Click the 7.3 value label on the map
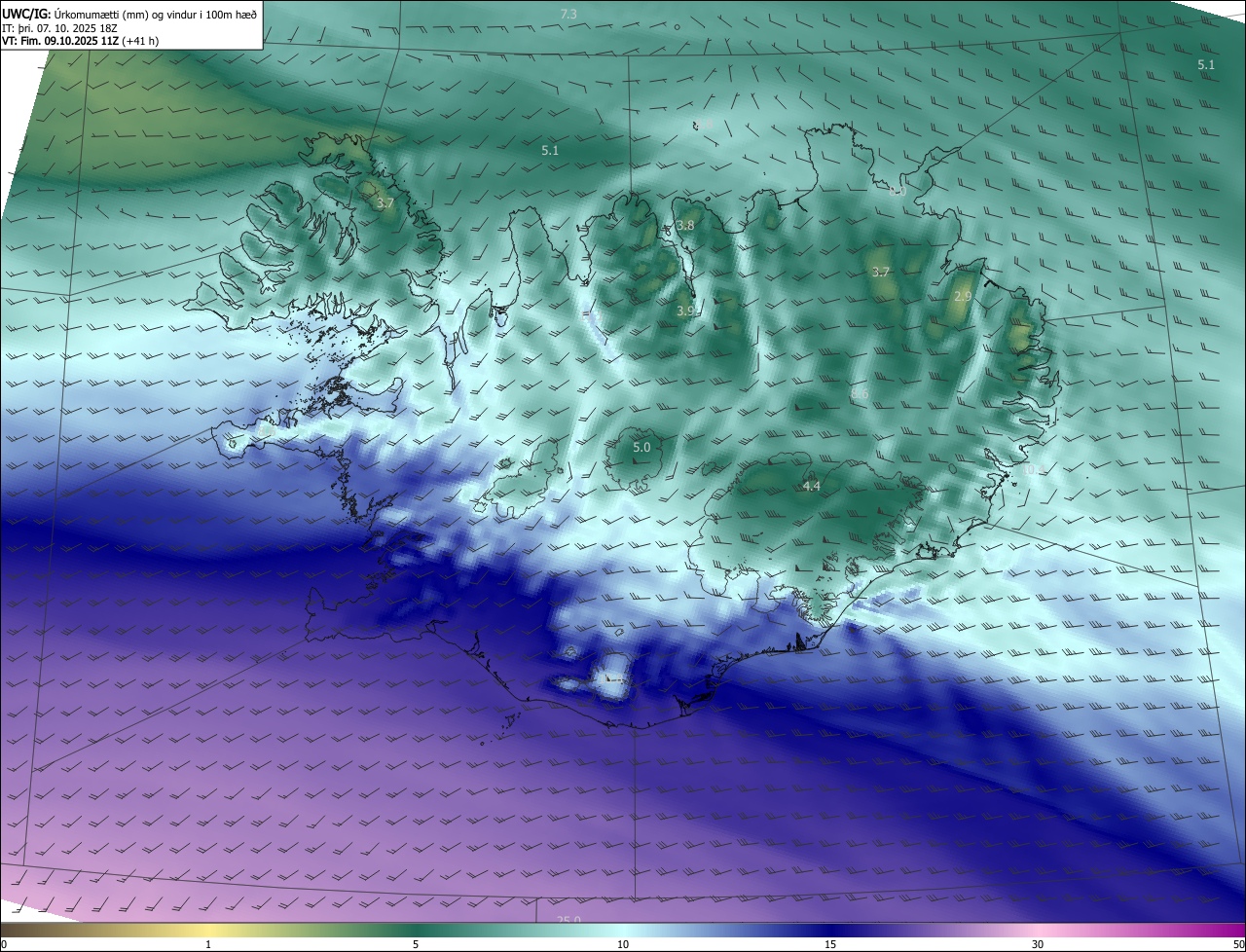The height and width of the screenshot is (952, 1246). pyautogui.click(x=568, y=14)
